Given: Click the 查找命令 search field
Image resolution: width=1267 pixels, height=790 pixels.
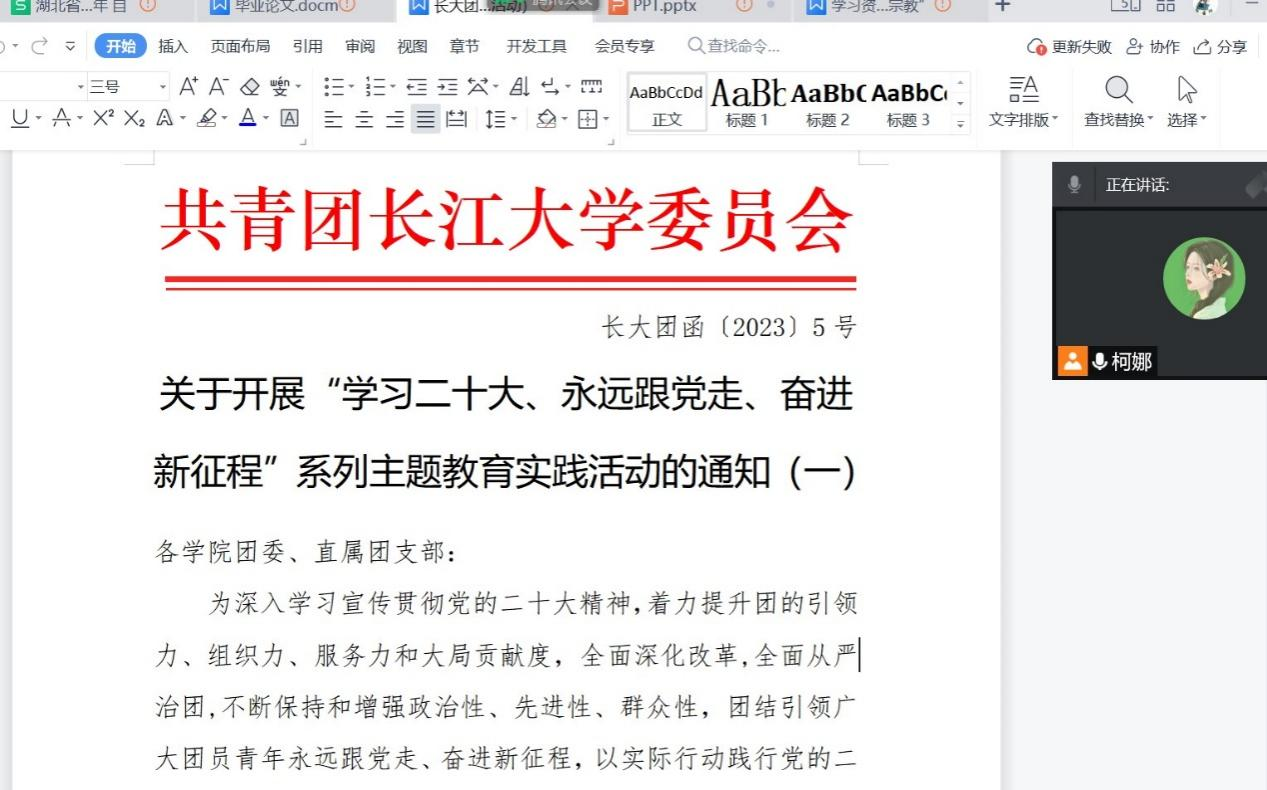Looking at the screenshot, I should pyautogui.click(x=742, y=46).
